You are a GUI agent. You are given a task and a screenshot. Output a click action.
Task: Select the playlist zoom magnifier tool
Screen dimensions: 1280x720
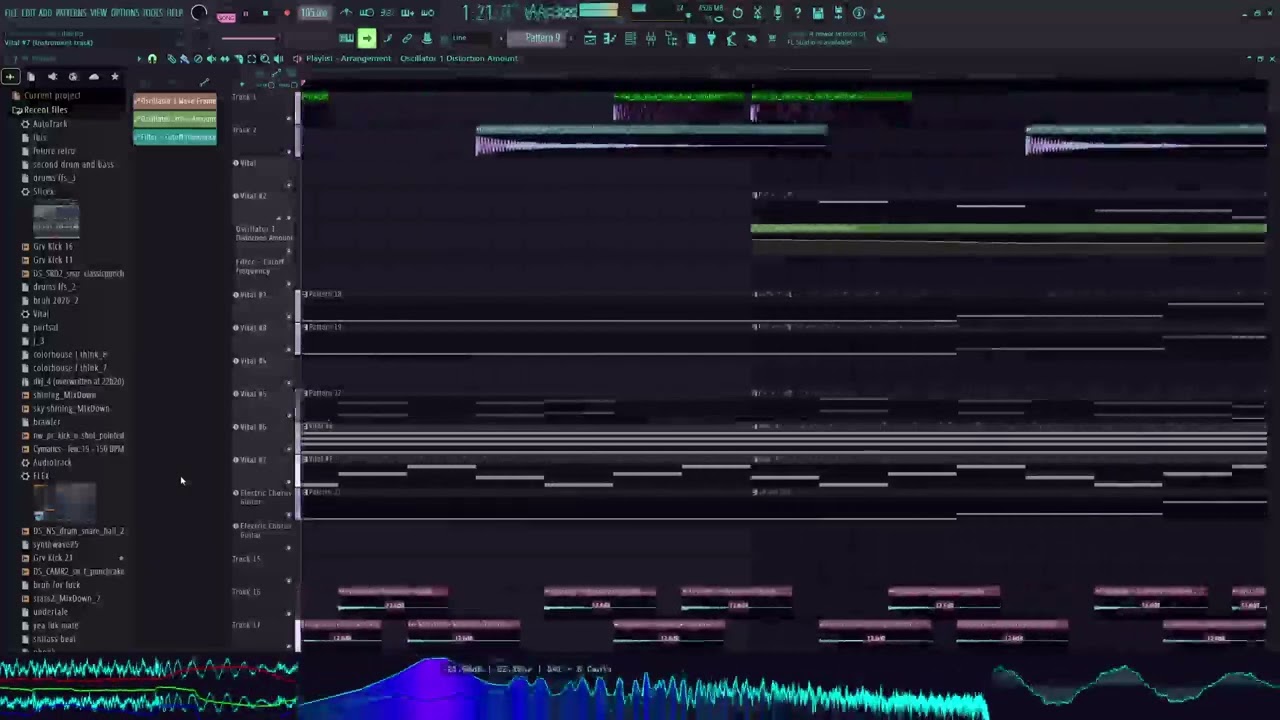[265, 58]
